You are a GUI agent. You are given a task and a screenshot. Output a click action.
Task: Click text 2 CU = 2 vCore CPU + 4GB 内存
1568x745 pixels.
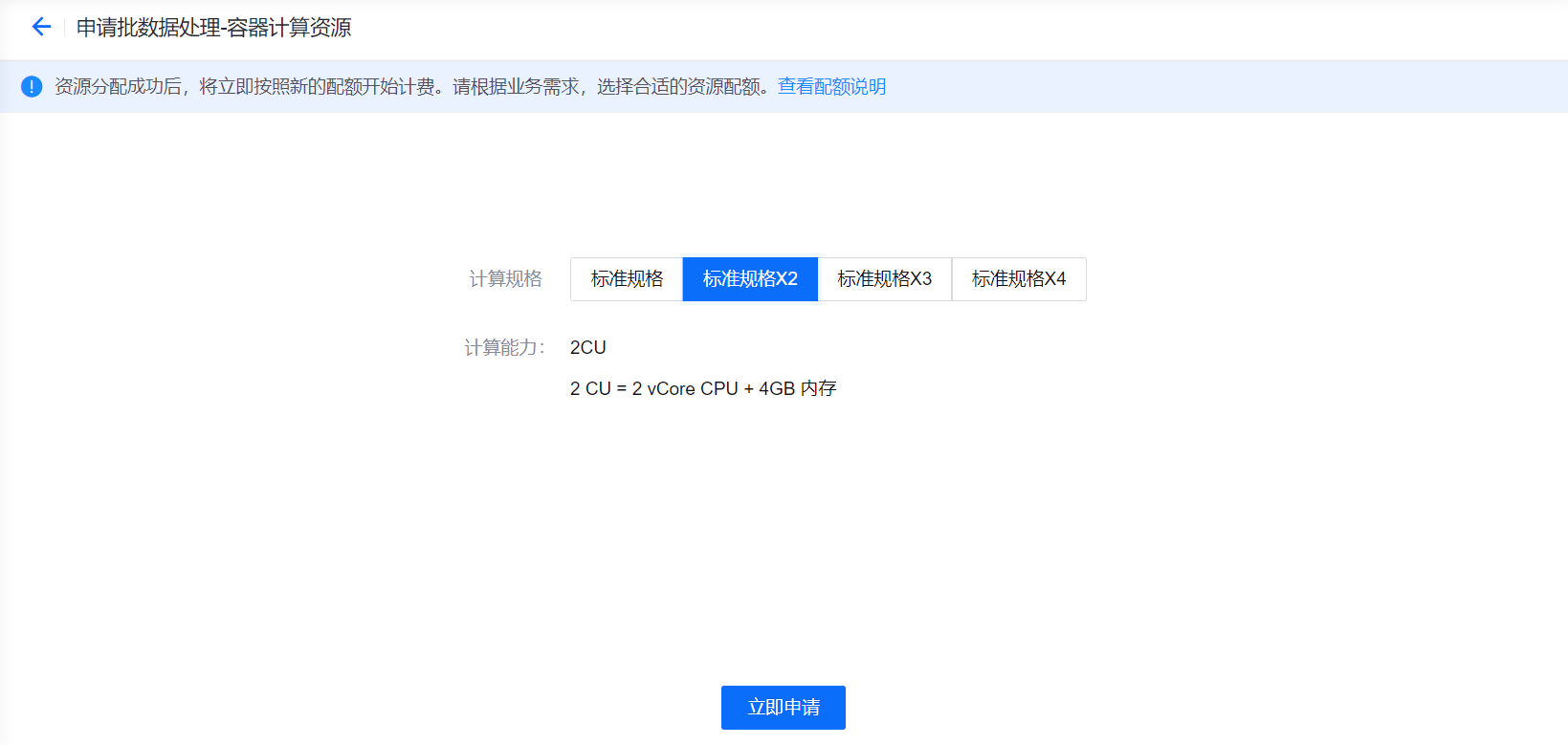coord(703,388)
